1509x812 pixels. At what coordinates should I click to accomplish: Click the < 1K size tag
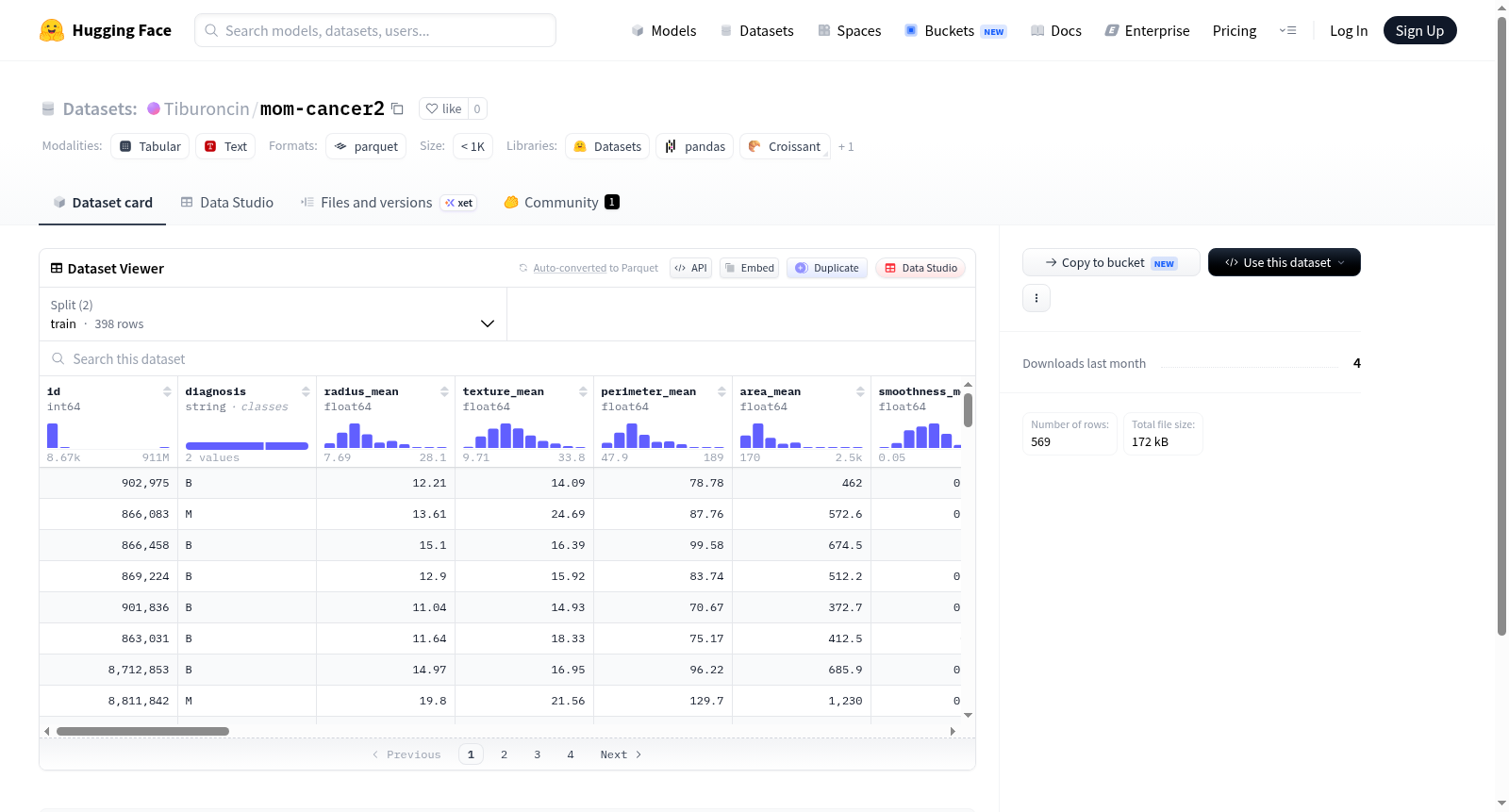[473, 146]
